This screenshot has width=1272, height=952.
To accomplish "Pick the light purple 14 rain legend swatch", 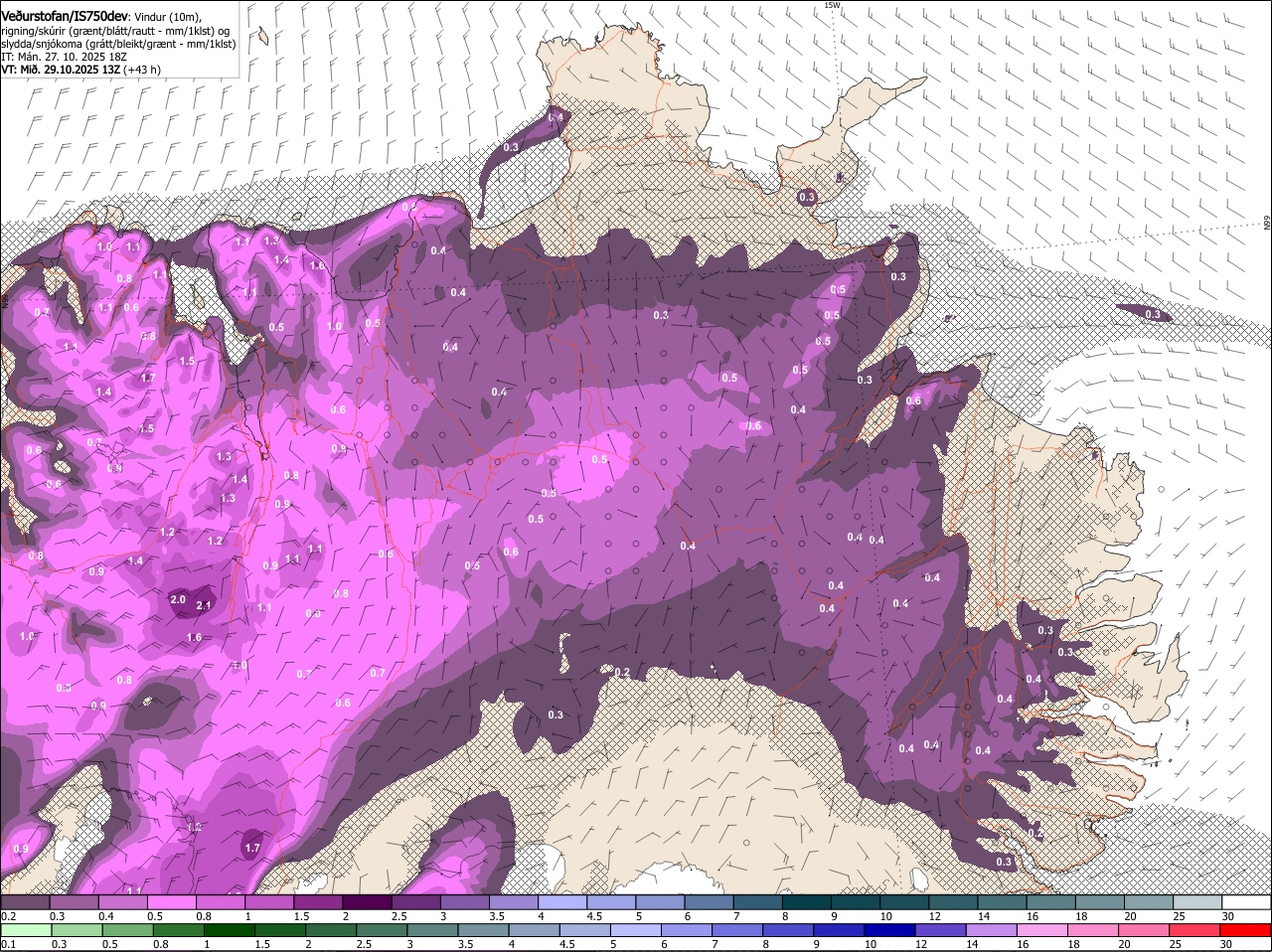I will tap(992, 930).
